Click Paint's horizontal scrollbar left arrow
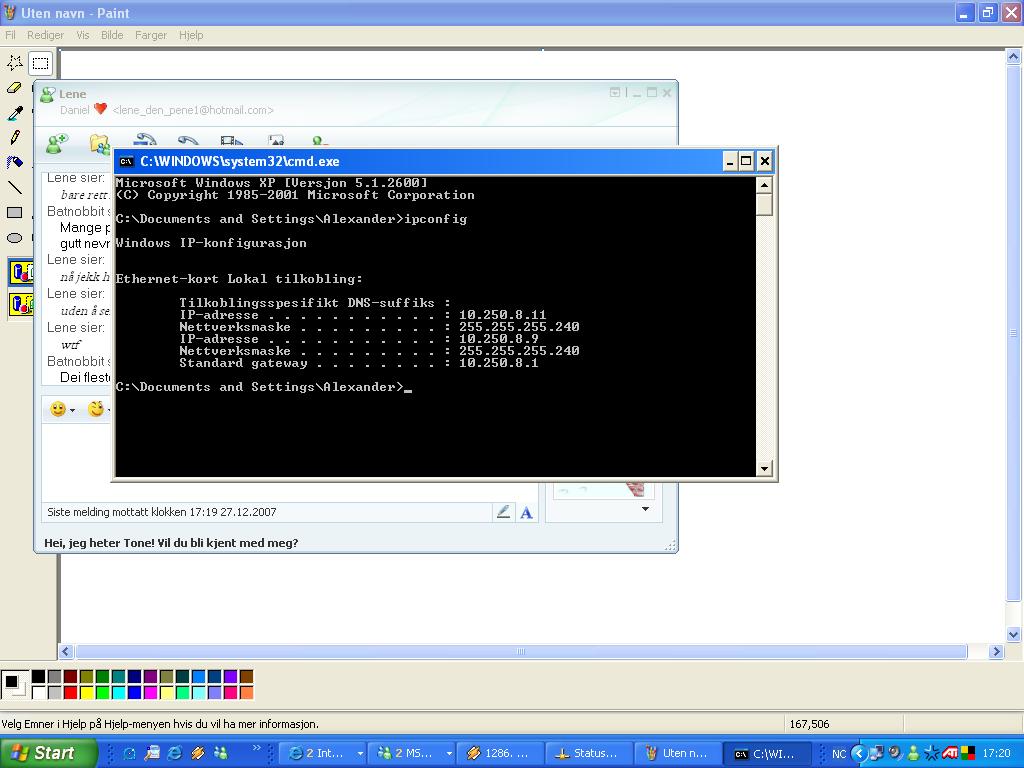The image size is (1024, 768). (66, 651)
